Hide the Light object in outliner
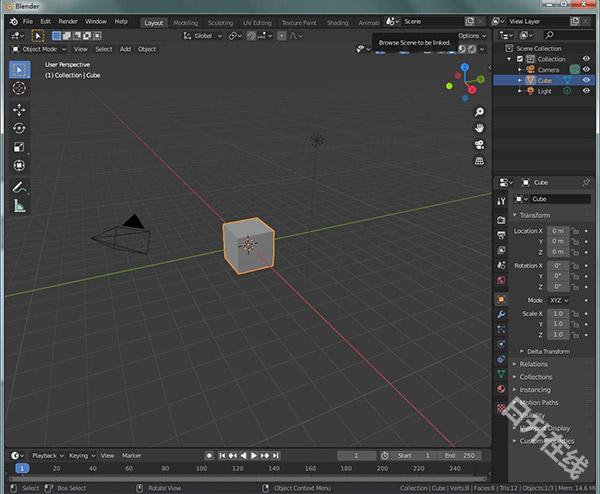600x494 pixels. (586, 91)
